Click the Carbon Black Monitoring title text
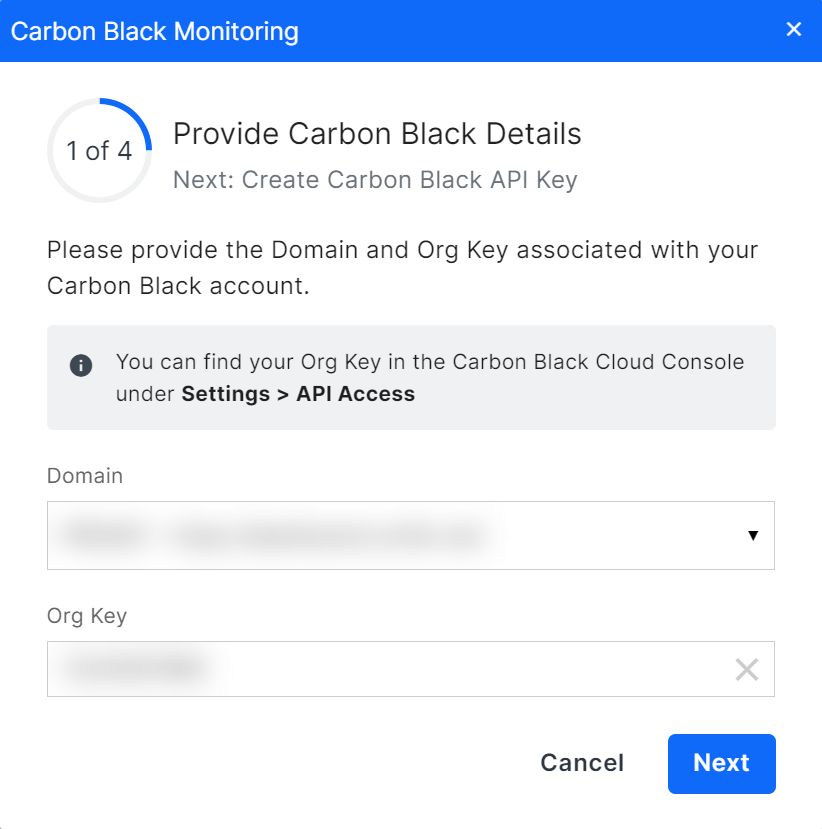Screen dimensions: 822x829 coord(154,32)
